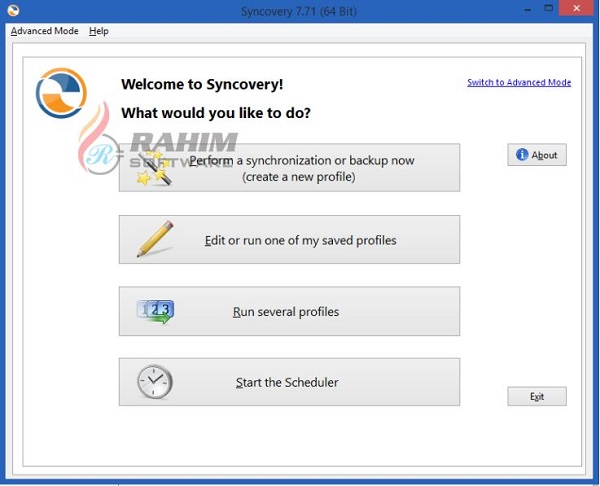
Task: Click the clock icon for the Scheduler
Action: pyautogui.click(x=155, y=382)
